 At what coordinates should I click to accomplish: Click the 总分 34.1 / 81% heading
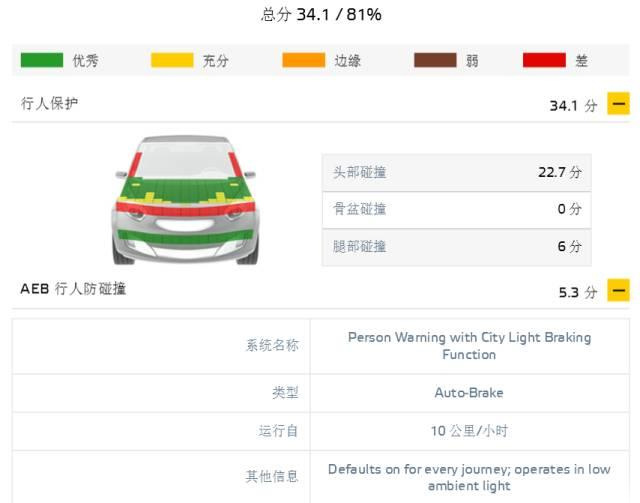coord(321,15)
